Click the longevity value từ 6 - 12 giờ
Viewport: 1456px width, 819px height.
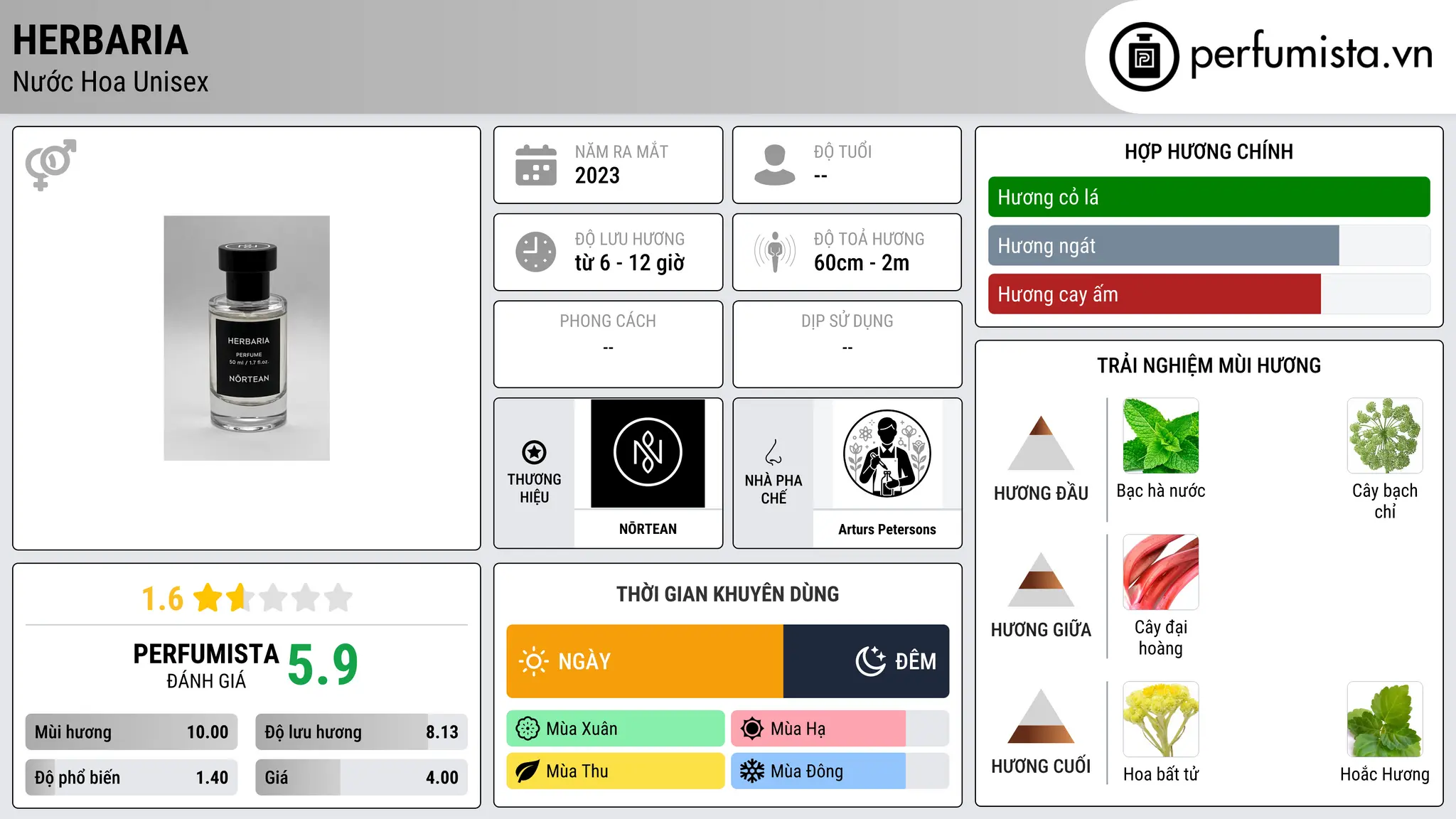(x=629, y=263)
